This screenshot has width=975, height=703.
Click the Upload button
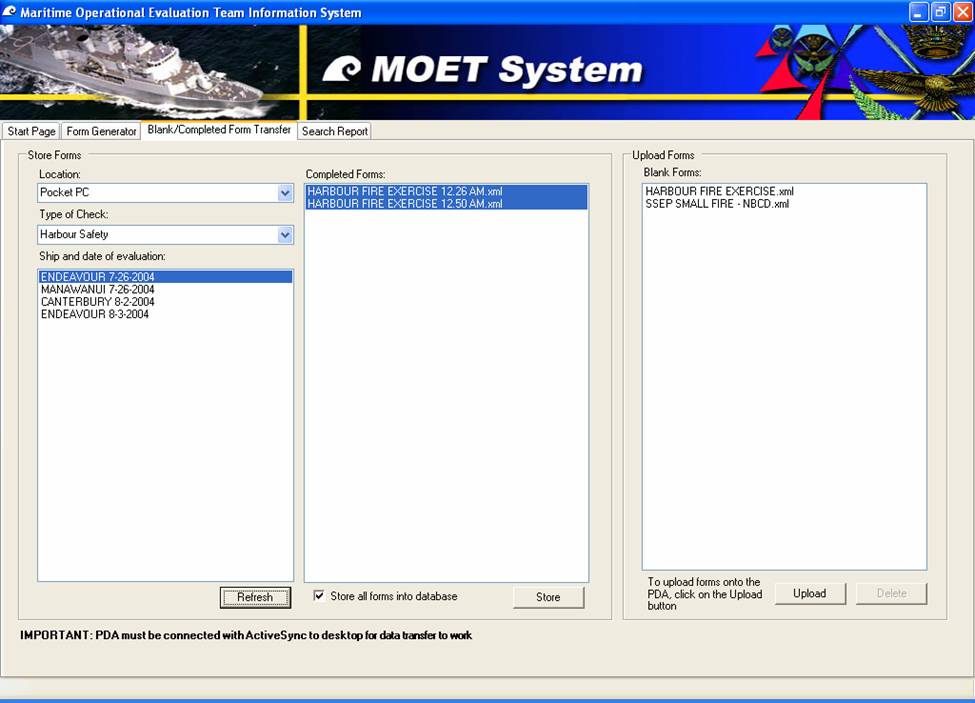coord(809,593)
